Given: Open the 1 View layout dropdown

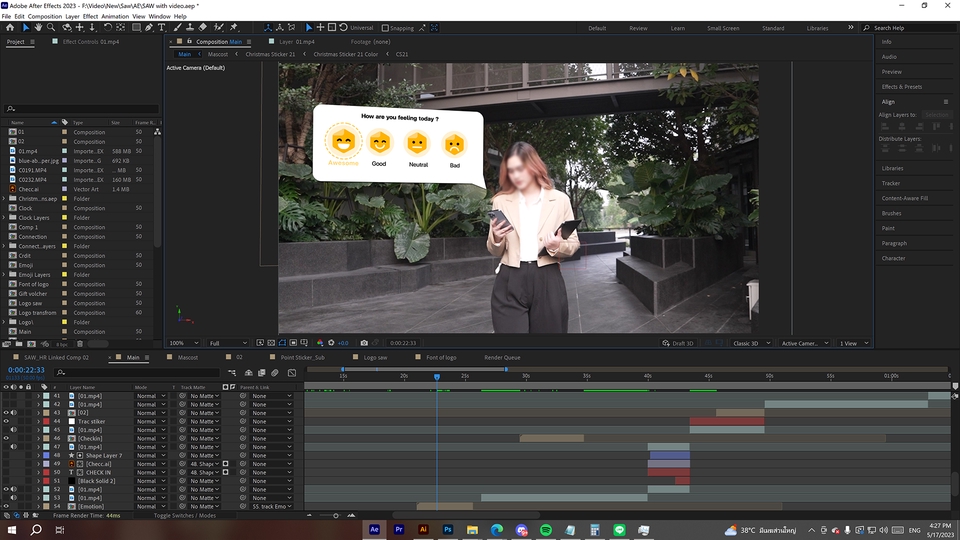Looking at the screenshot, I should (853, 343).
